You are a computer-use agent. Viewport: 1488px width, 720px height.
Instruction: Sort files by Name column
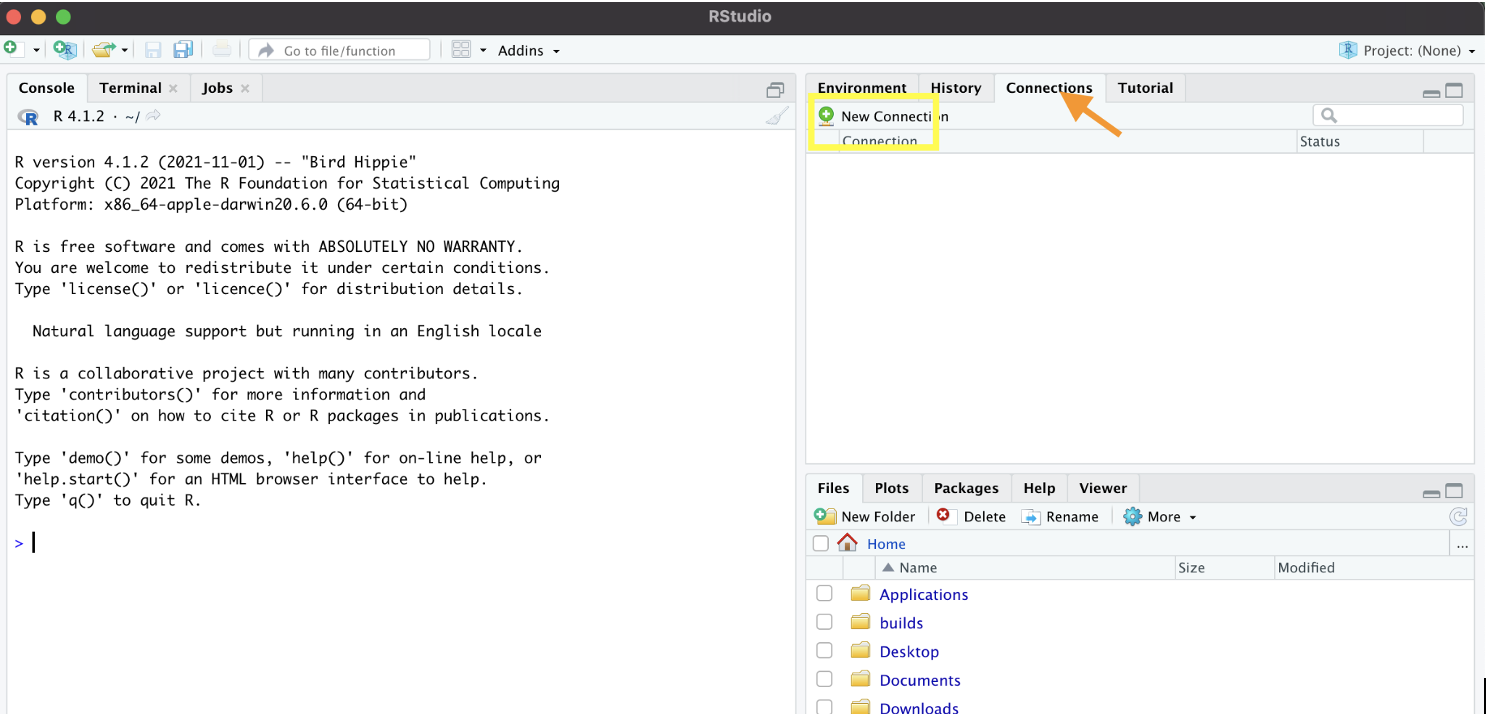pyautogui.click(x=1025, y=567)
